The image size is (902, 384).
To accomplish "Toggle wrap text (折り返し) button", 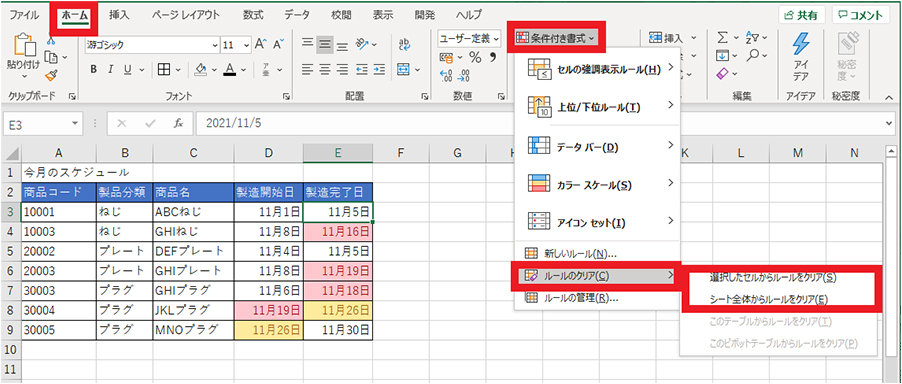I will (x=404, y=44).
